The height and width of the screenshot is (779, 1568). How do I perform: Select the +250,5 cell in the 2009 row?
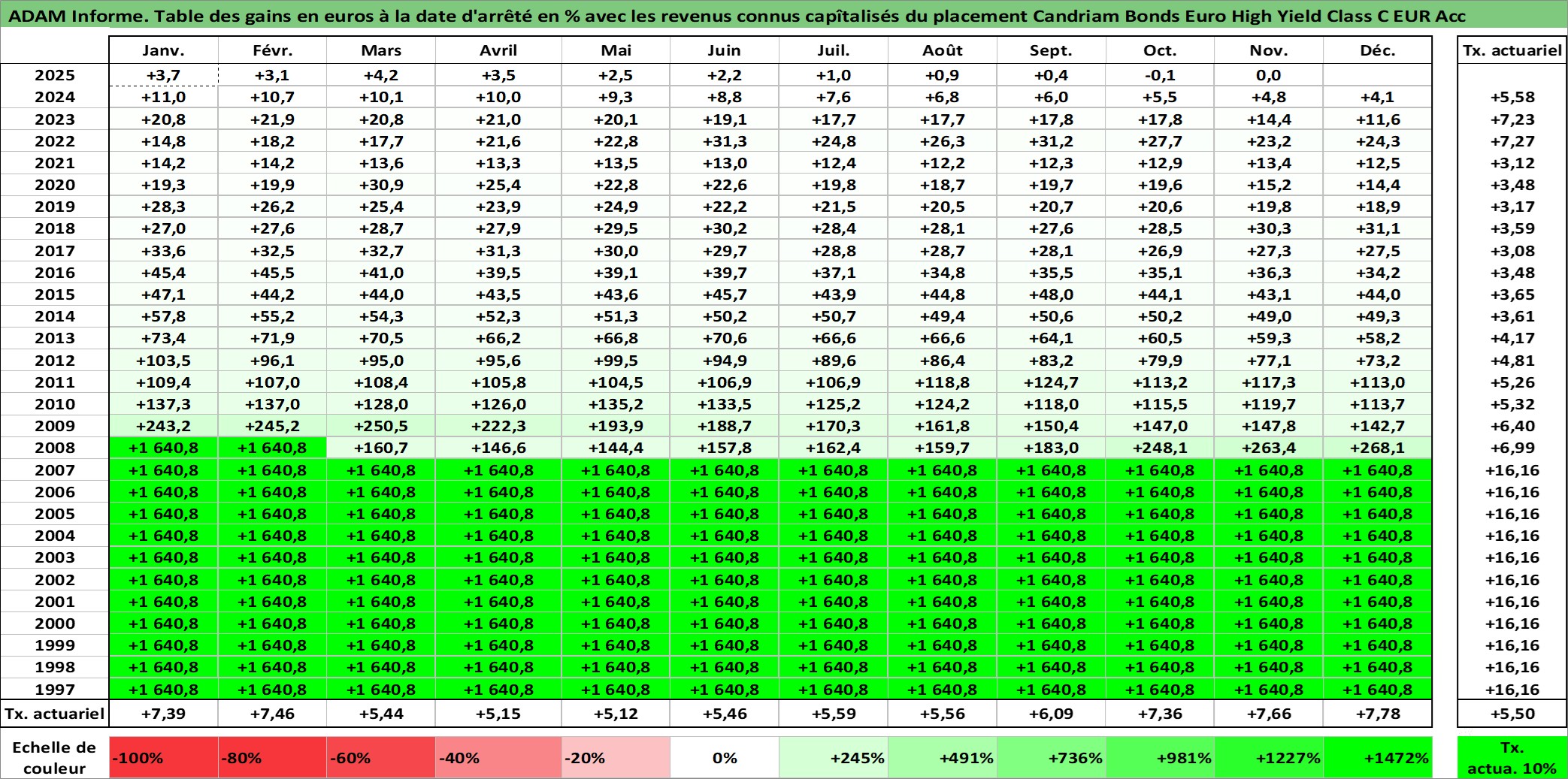tap(381, 426)
